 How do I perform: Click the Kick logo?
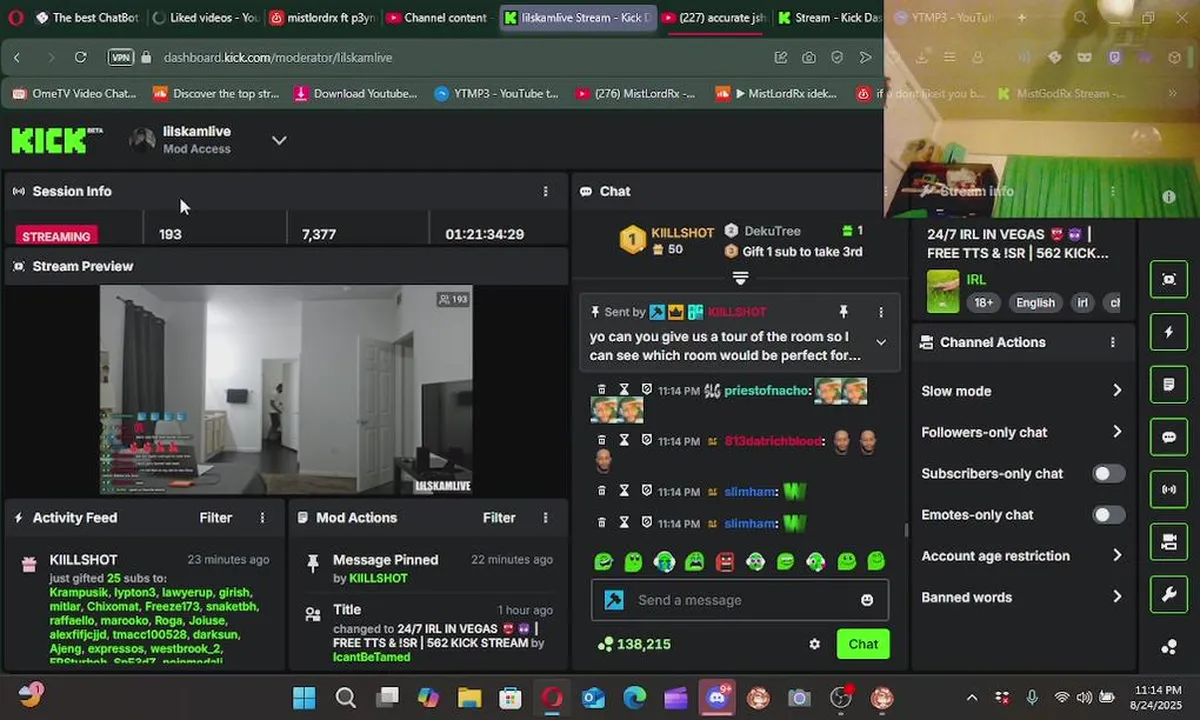(x=57, y=140)
